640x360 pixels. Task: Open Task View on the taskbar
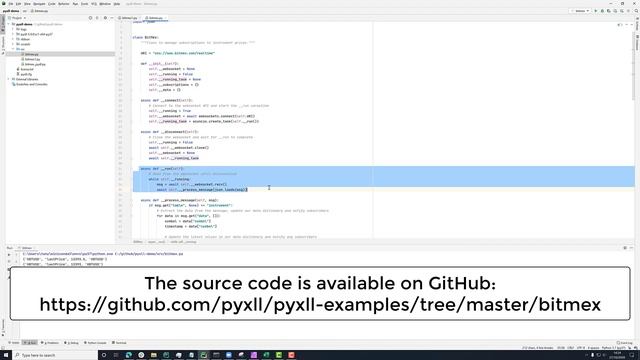point(116,355)
